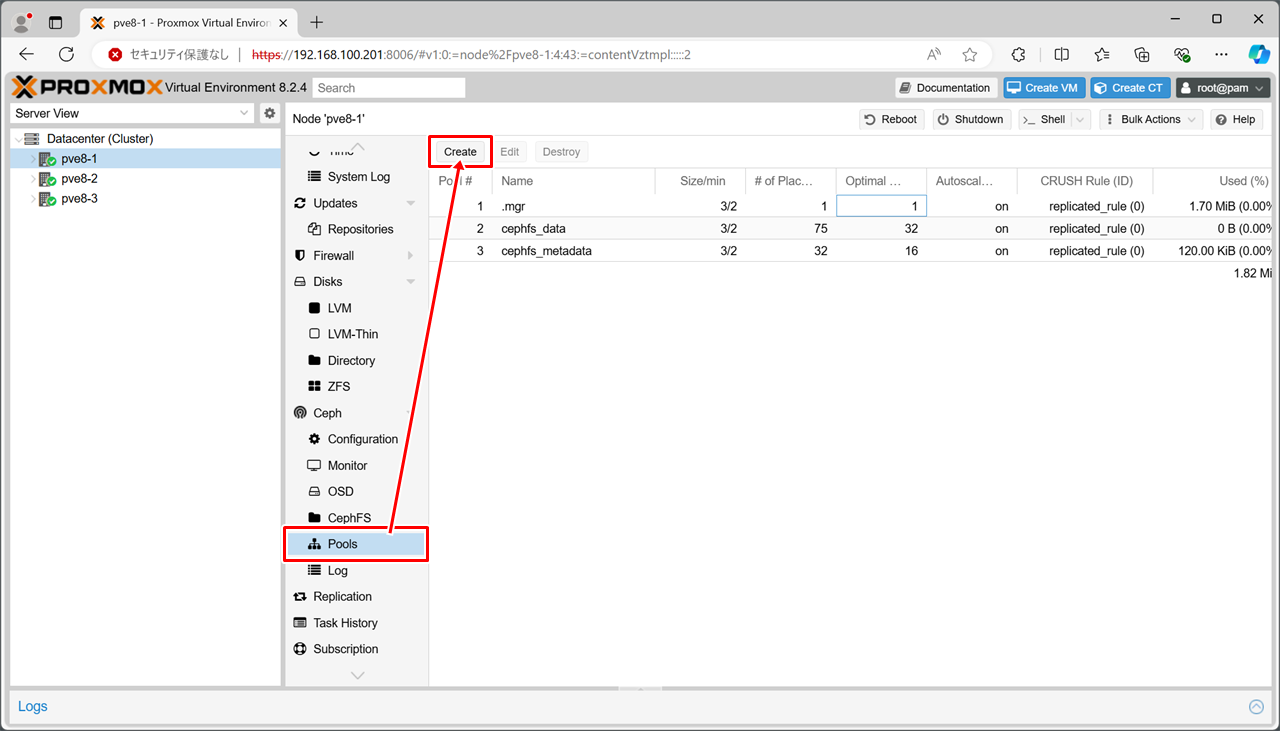This screenshot has width=1280, height=731.
Task: Open the browser extensions puzzle icon
Action: pyautogui.click(x=1019, y=55)
